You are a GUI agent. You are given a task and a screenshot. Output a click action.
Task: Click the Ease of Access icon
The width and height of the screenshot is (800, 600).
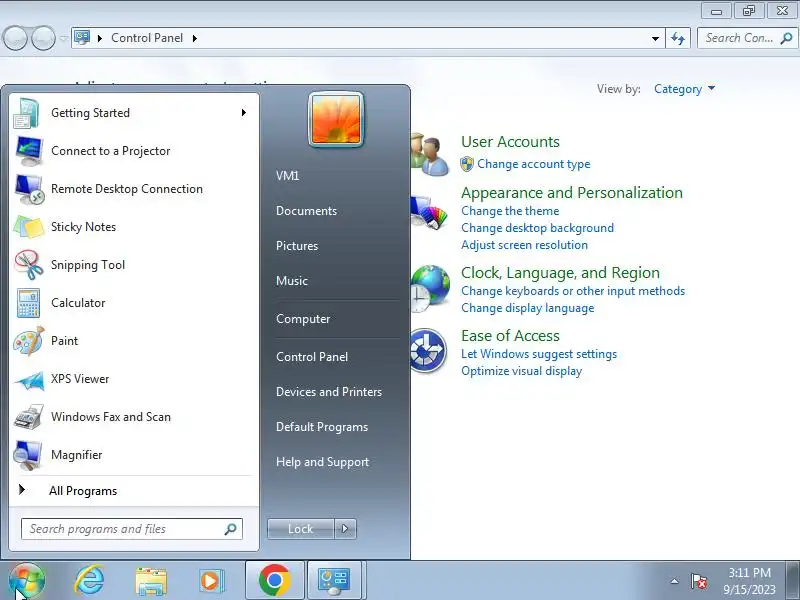429,351
